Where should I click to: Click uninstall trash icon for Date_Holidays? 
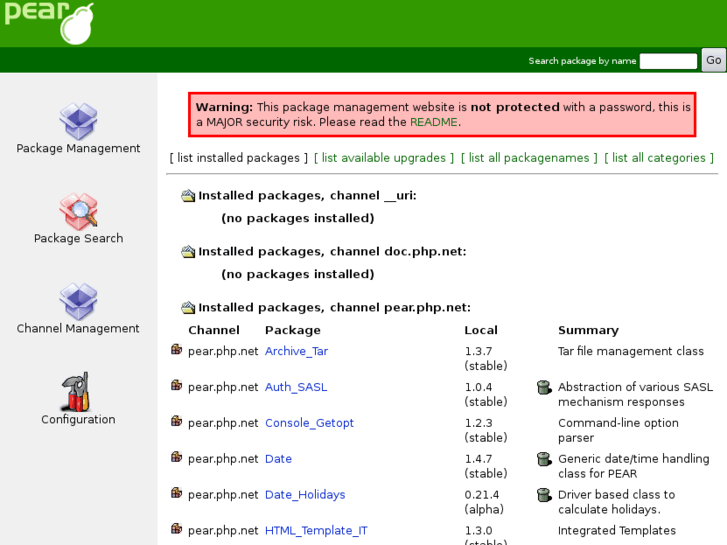pos(544,495)
